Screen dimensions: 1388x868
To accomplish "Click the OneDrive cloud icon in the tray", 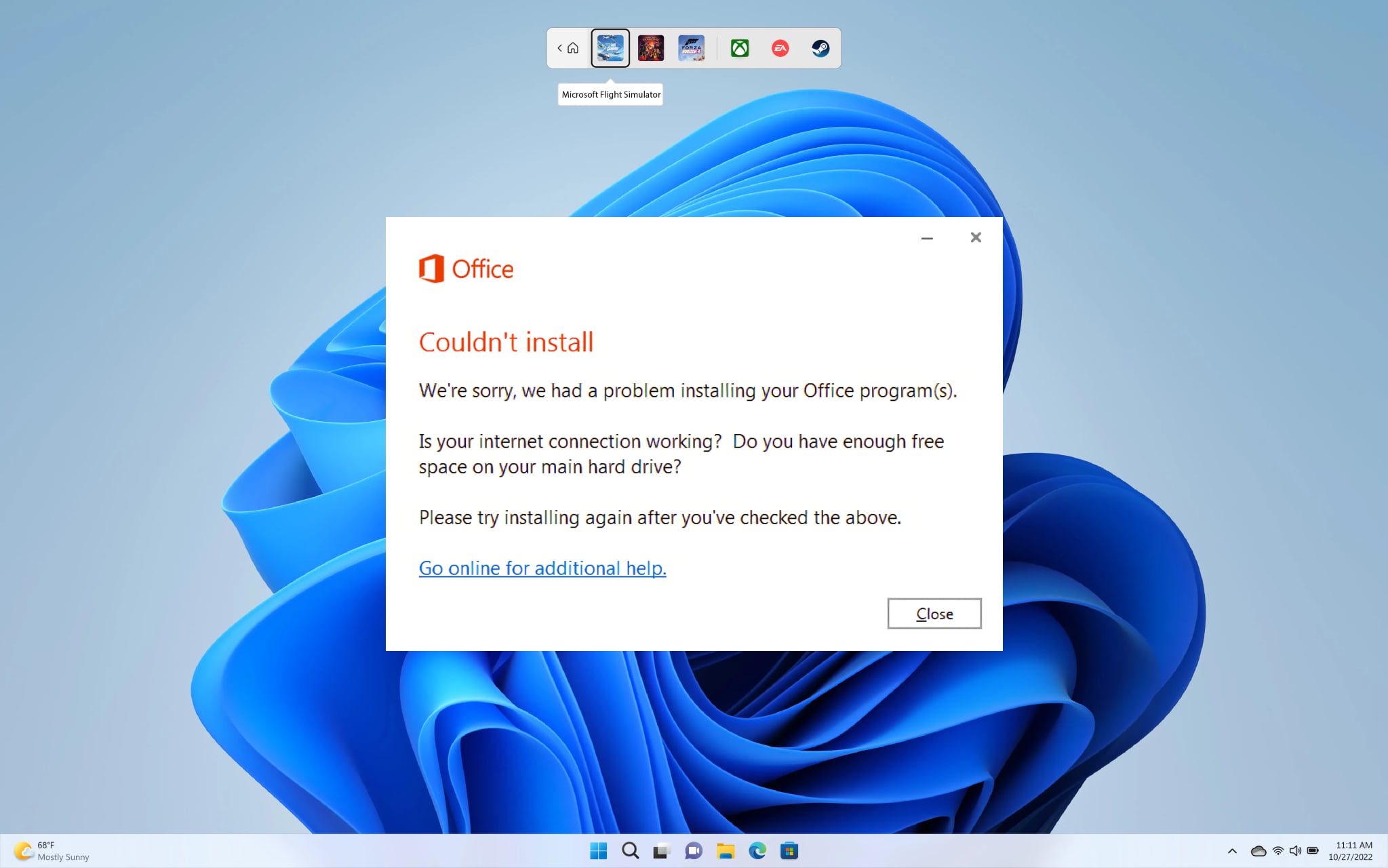I will point(1258,850).
